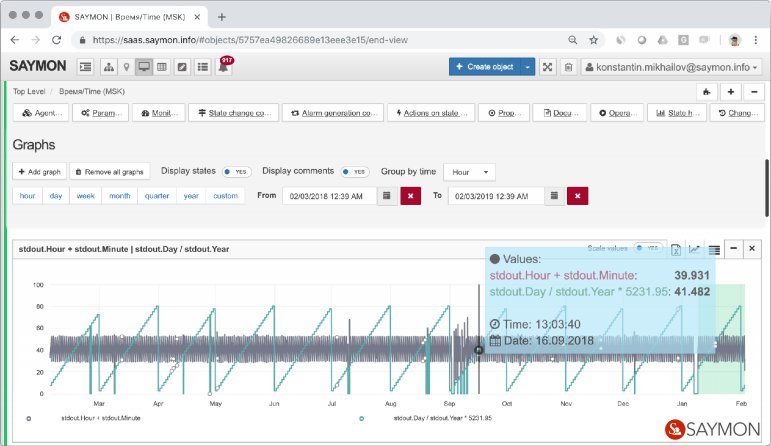Open the konstantin.mikhailov user menu
771x446 pixels.
(671, 67)
